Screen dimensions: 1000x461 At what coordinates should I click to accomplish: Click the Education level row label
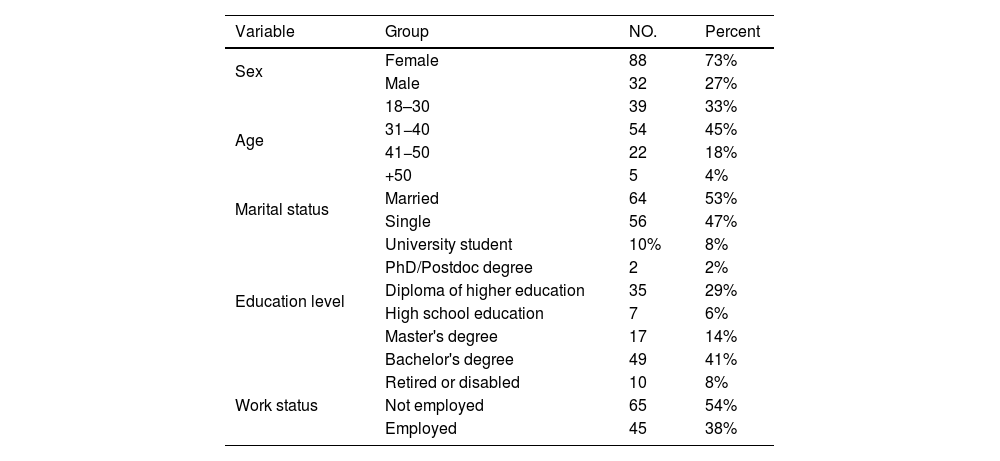point(289,302)
